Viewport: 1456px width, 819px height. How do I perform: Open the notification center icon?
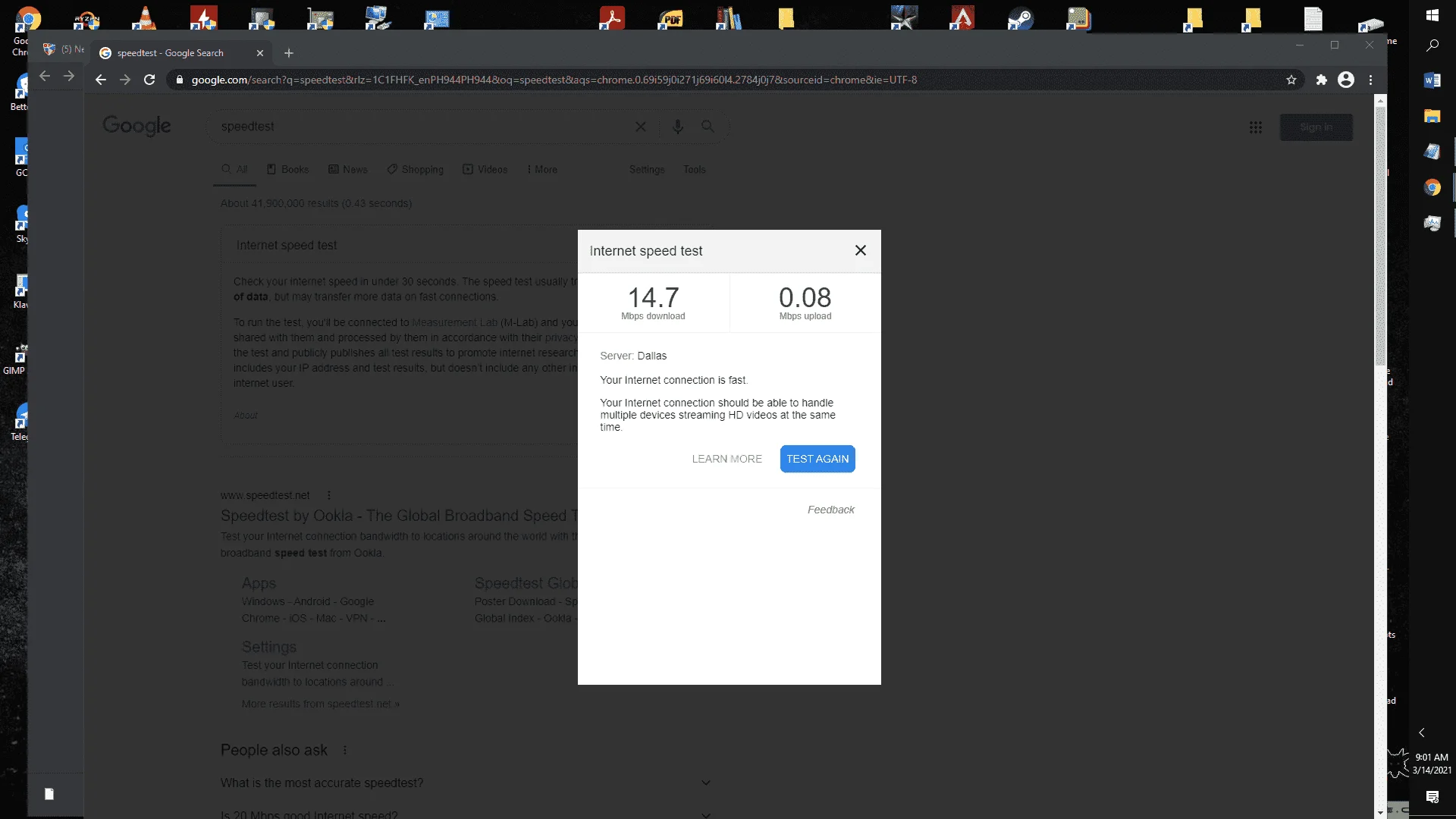(1432, 797)
